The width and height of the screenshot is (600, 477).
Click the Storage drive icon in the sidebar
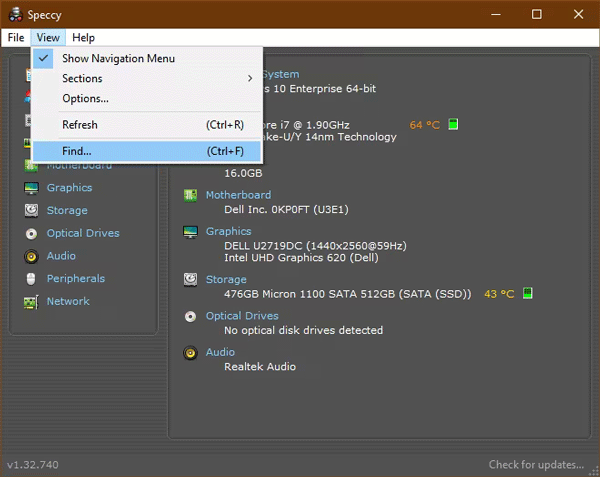point(30,211)
